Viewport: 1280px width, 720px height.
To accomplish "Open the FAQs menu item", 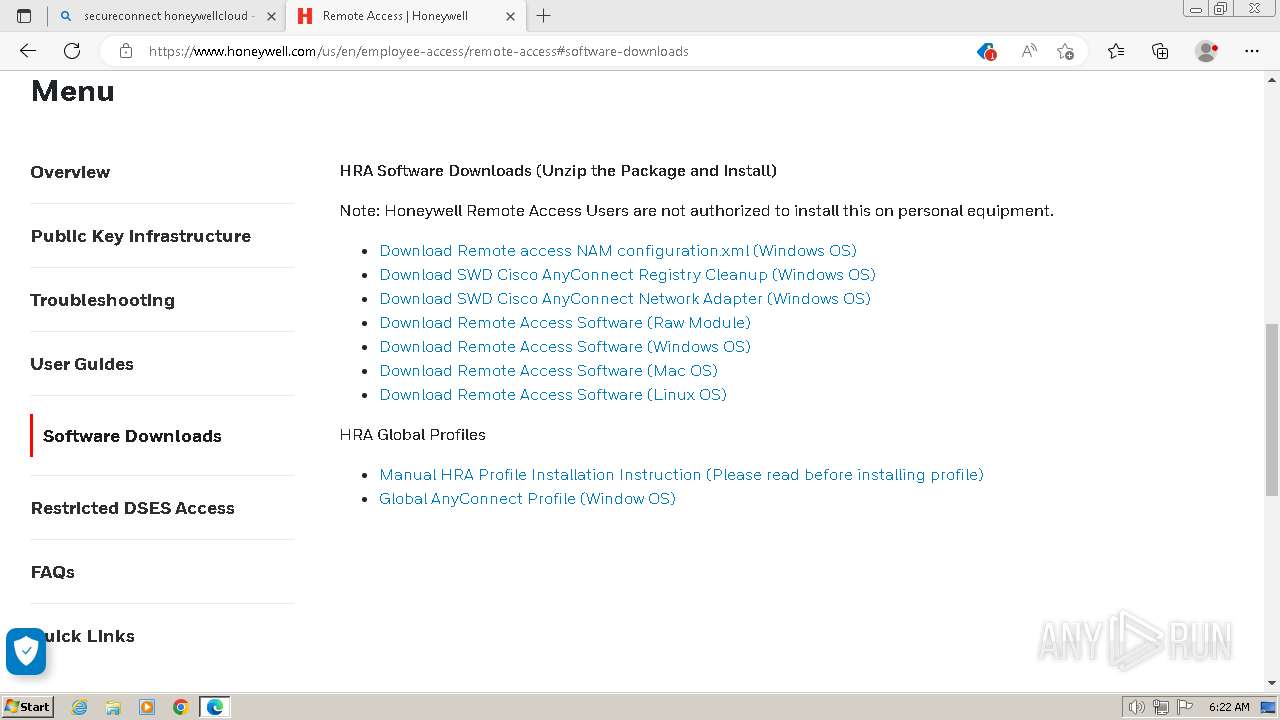I will pyautogui.click(x=52, y=572).
